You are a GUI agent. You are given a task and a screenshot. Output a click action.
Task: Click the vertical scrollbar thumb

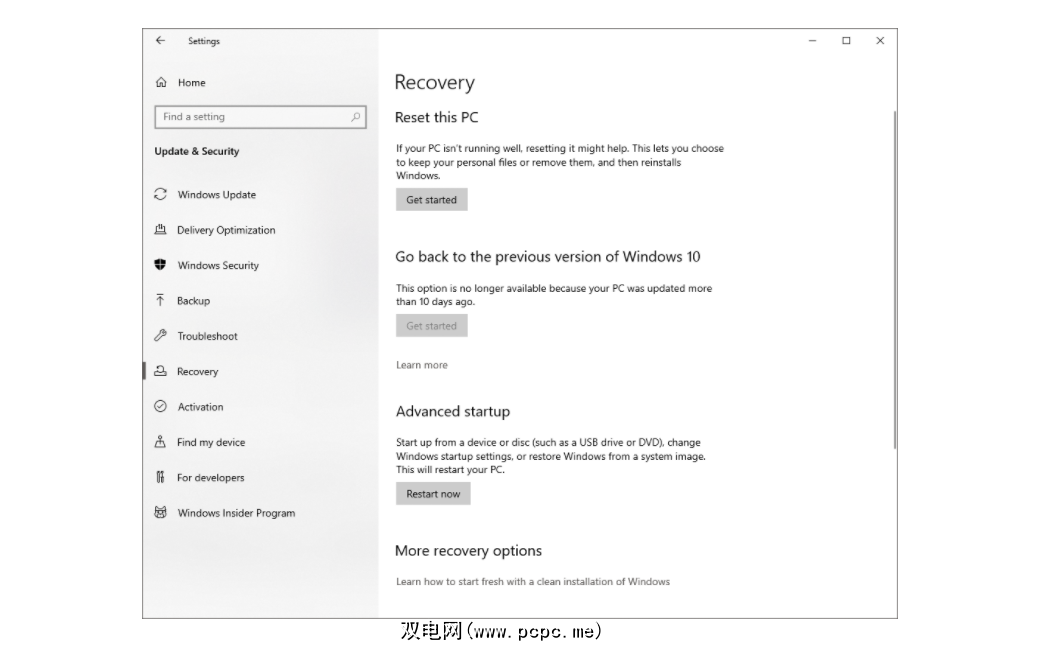click(894, 280)
